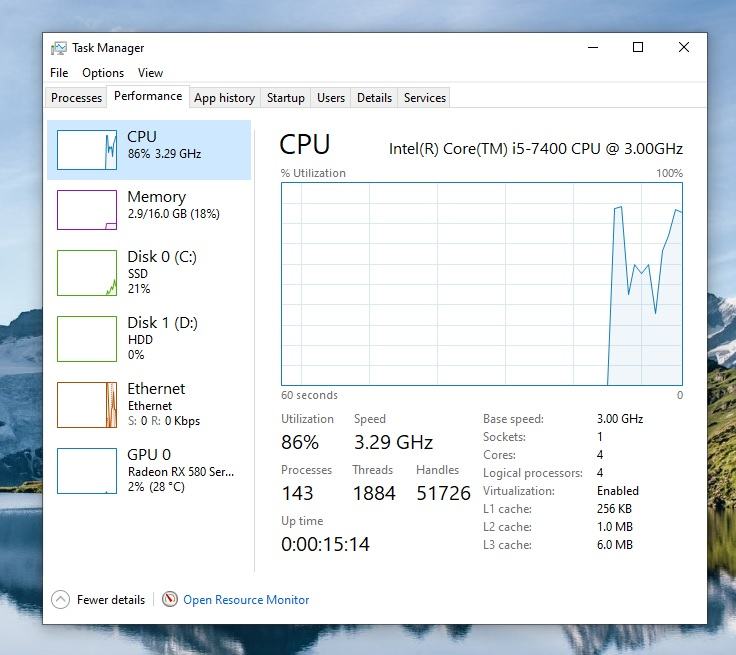This screenshot has height=655, width=736.
Task: Switch to the Details tab
Action: click(374, 98)
